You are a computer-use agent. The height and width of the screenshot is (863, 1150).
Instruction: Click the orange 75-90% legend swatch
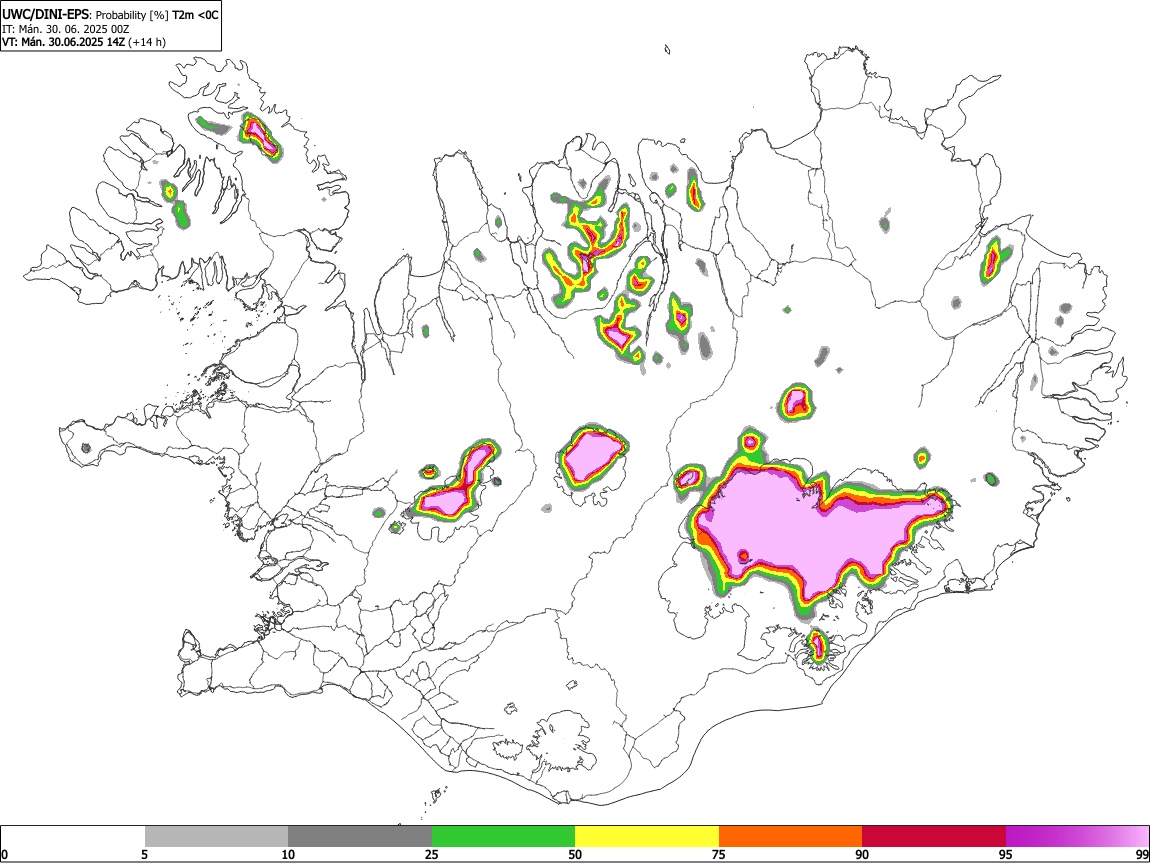click(790, 837)
